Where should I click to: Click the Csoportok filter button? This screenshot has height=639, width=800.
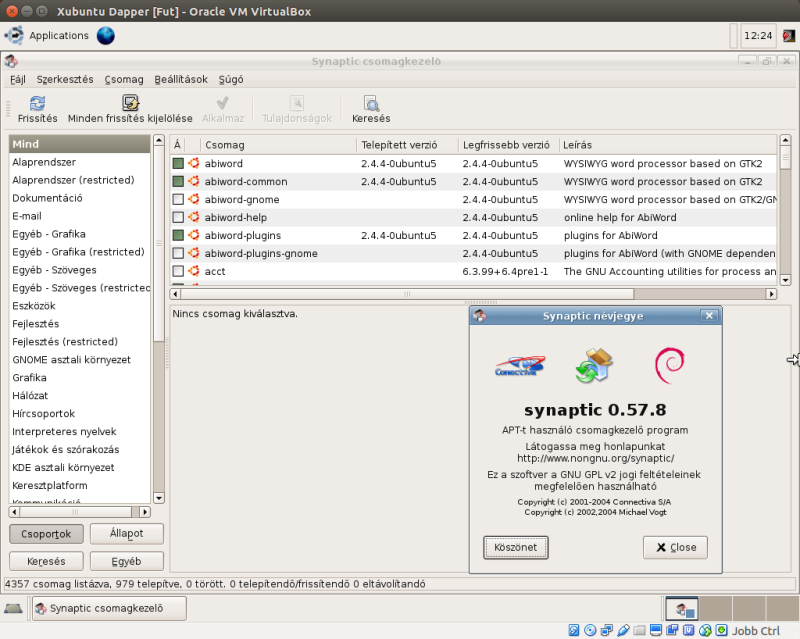pos(46,534)
